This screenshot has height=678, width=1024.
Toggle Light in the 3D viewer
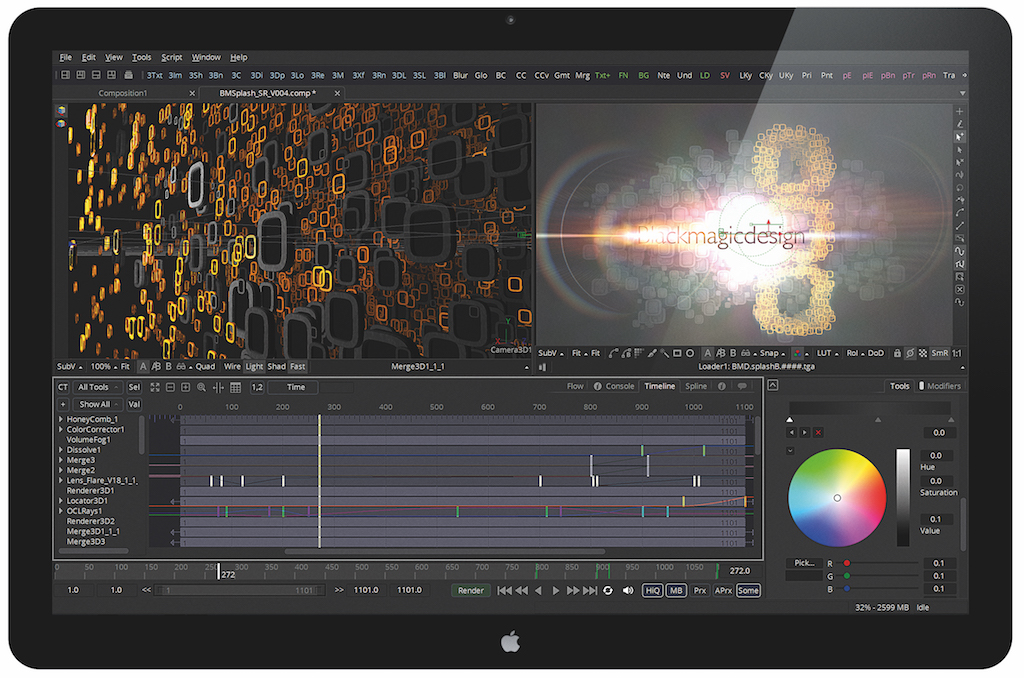click(x=254, y=366)
